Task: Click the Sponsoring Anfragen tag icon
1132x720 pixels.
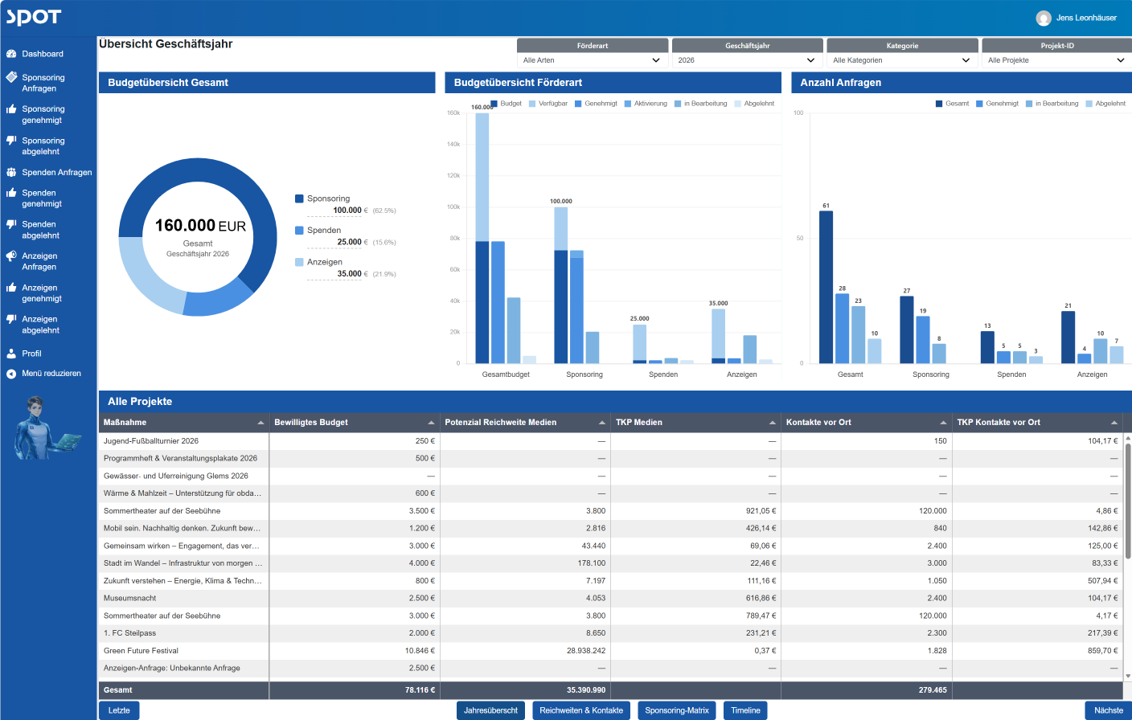Action: coord(12,77)
